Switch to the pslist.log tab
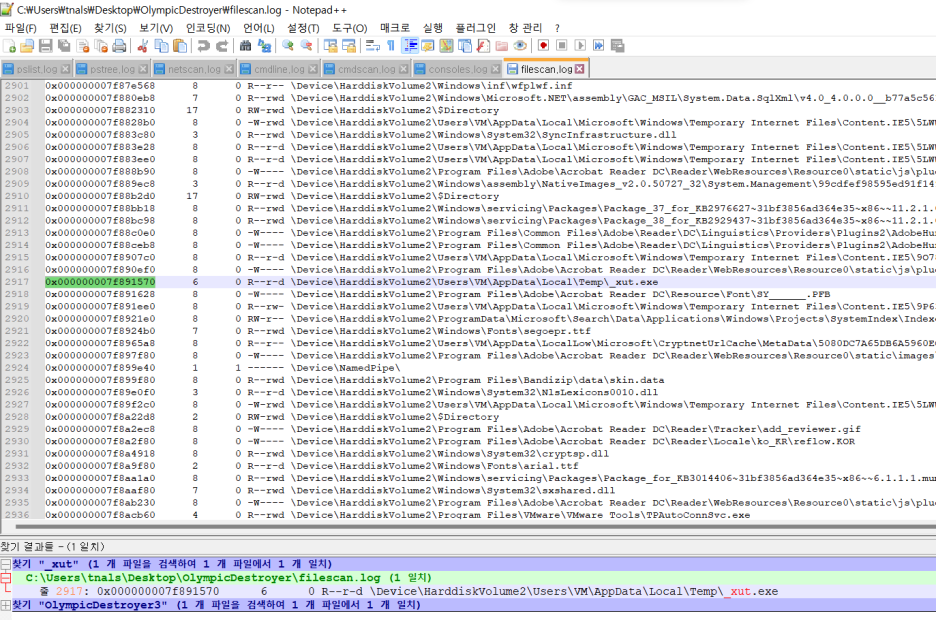This screenshot has width=936, height=620. [36, 69]
